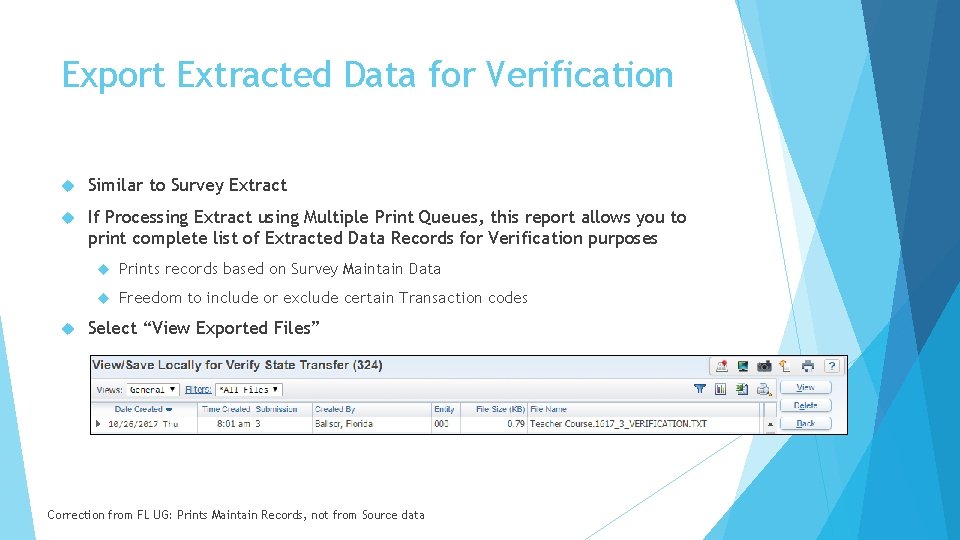The height and width of the screenshot is (540, 960).
Task: Click 'Select View Exported Files' bullet text
Action: click(x=204, y=328)
